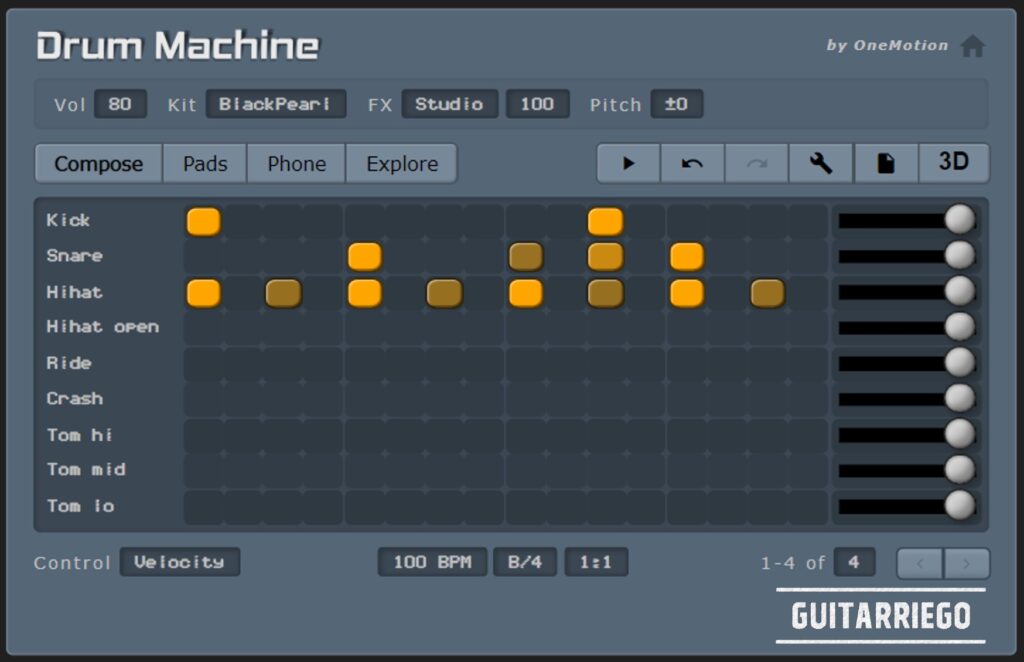Open the Studio FX selector
Viewport: 1024px width, 662px height.
(449, 104)
